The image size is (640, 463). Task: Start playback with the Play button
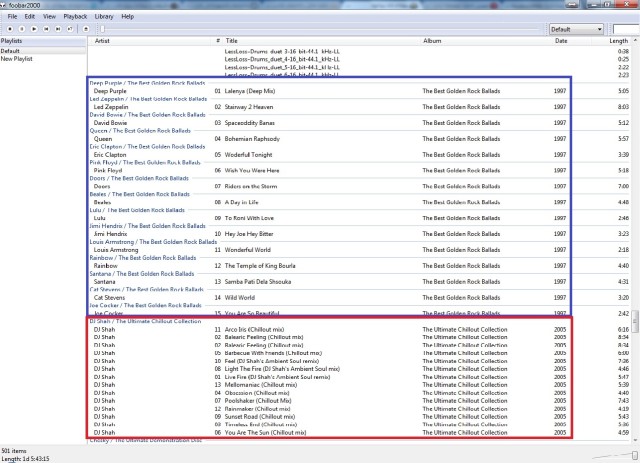pos(34,29)
